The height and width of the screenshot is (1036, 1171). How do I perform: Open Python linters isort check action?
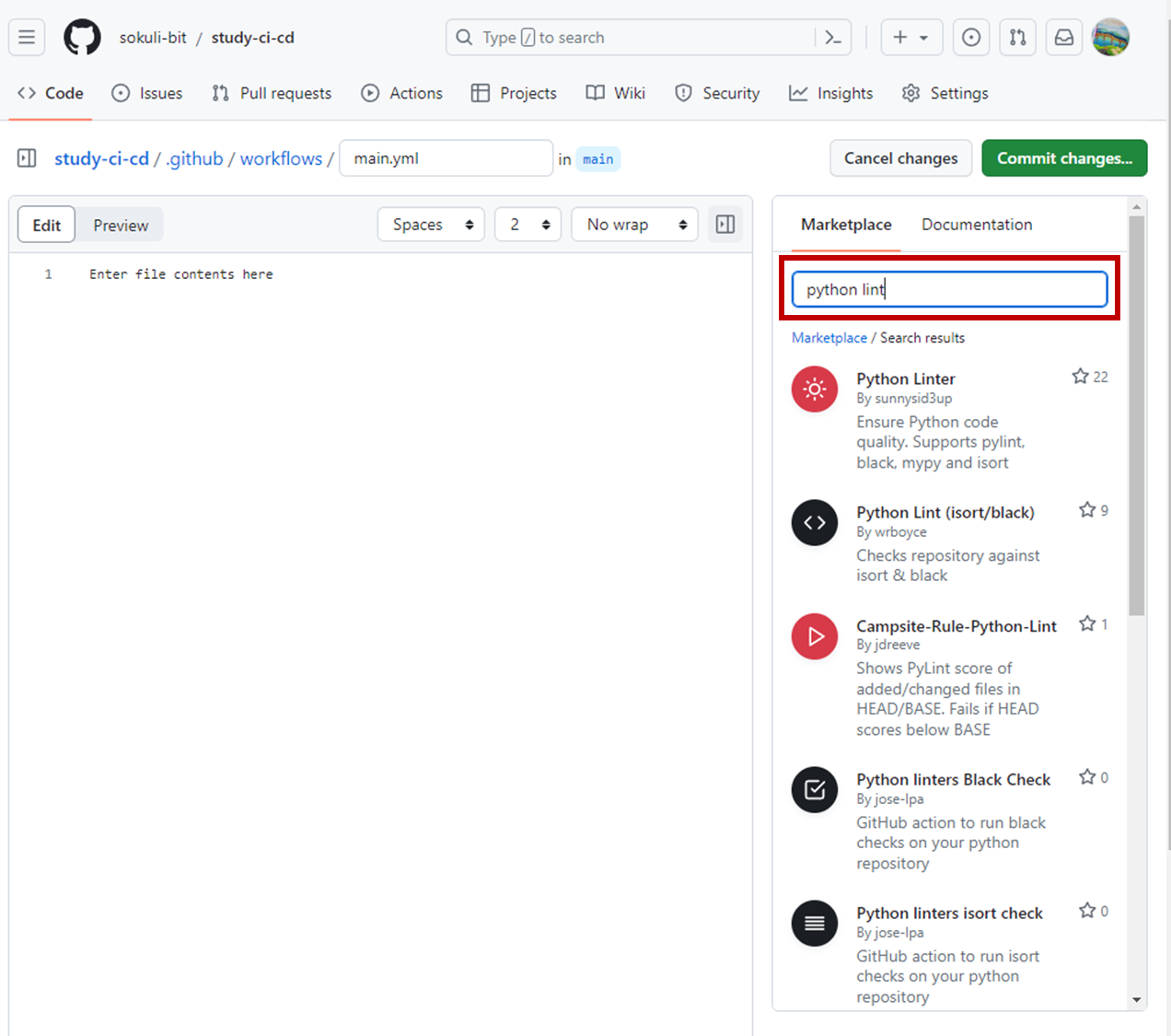coord(949,913)
